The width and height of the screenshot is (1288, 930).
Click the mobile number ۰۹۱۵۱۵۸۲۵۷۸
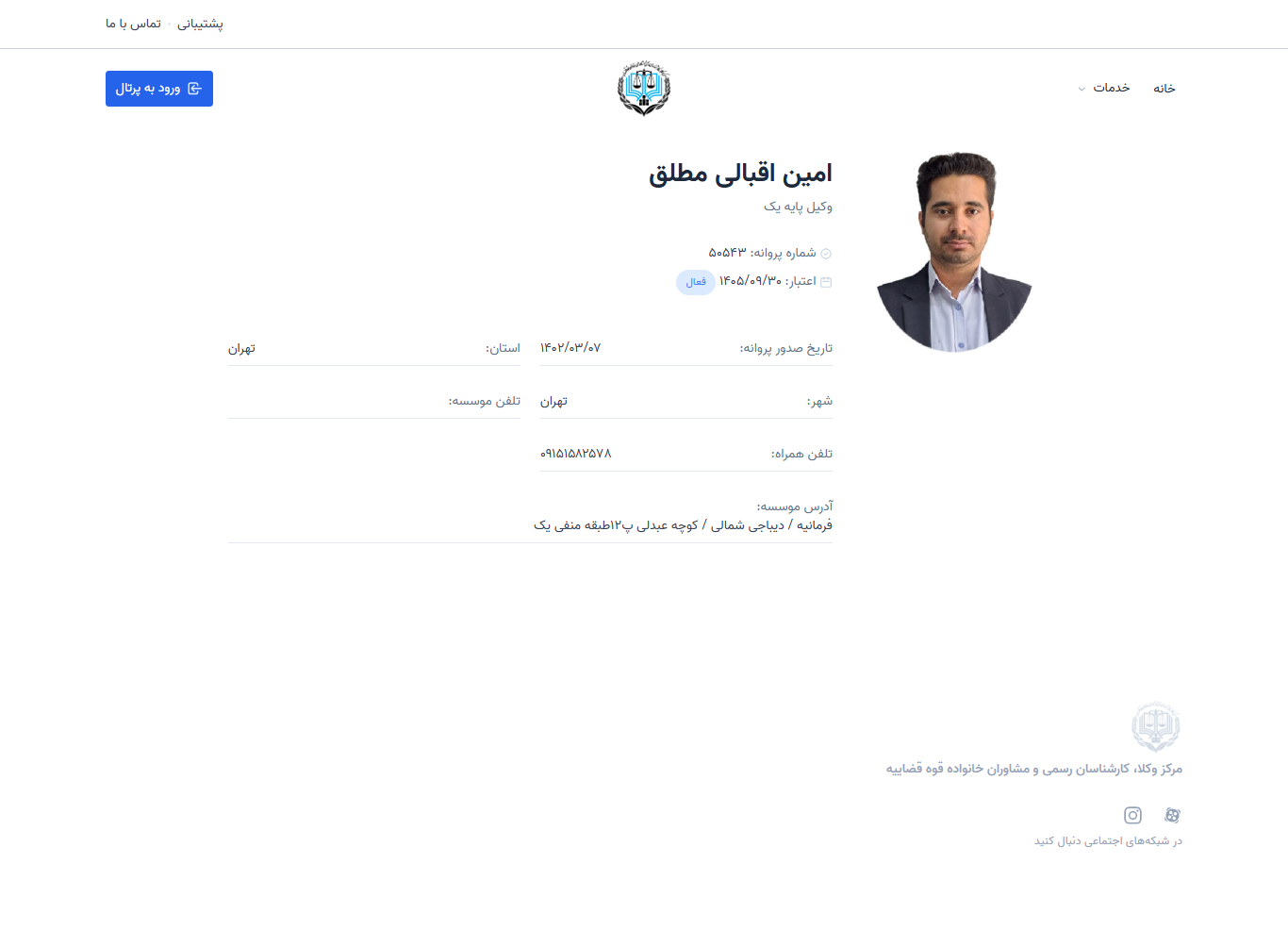576,454
